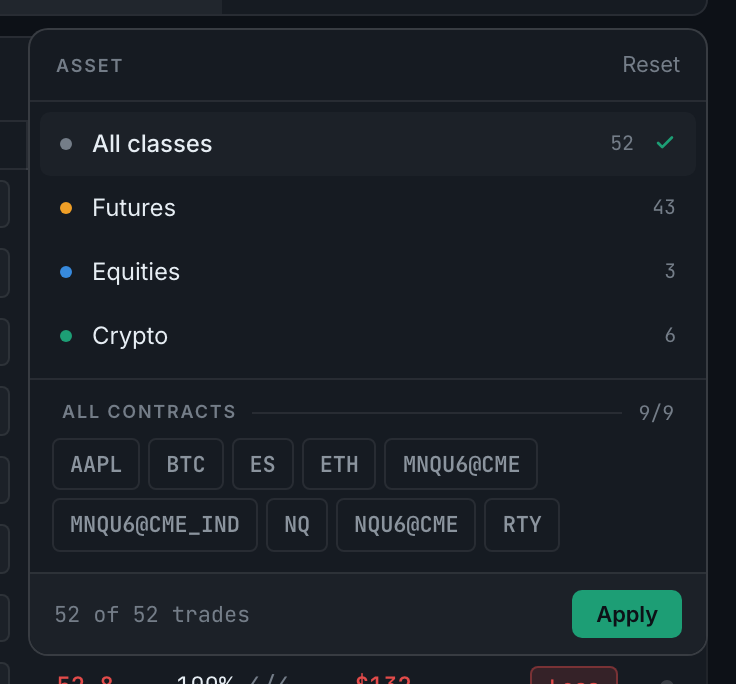Viewport: 736px width, 684px height.
Task: Click the blue Equities dot
Action: coord(66,272)
